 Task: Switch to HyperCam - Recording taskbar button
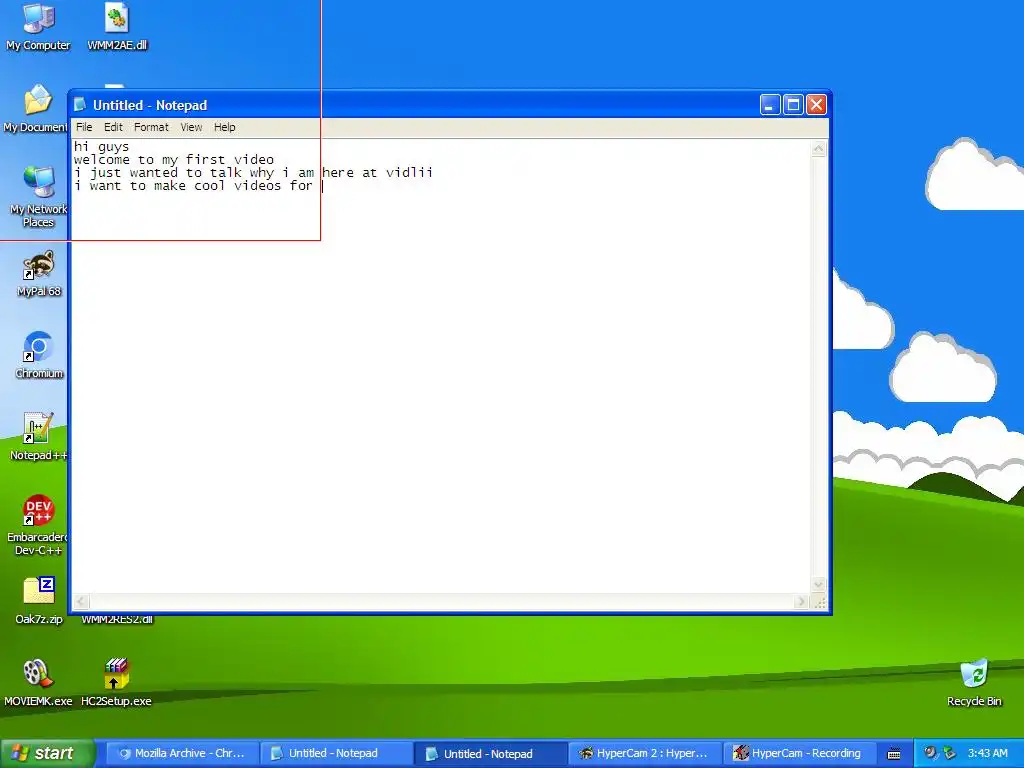click(x=799, y=753)
